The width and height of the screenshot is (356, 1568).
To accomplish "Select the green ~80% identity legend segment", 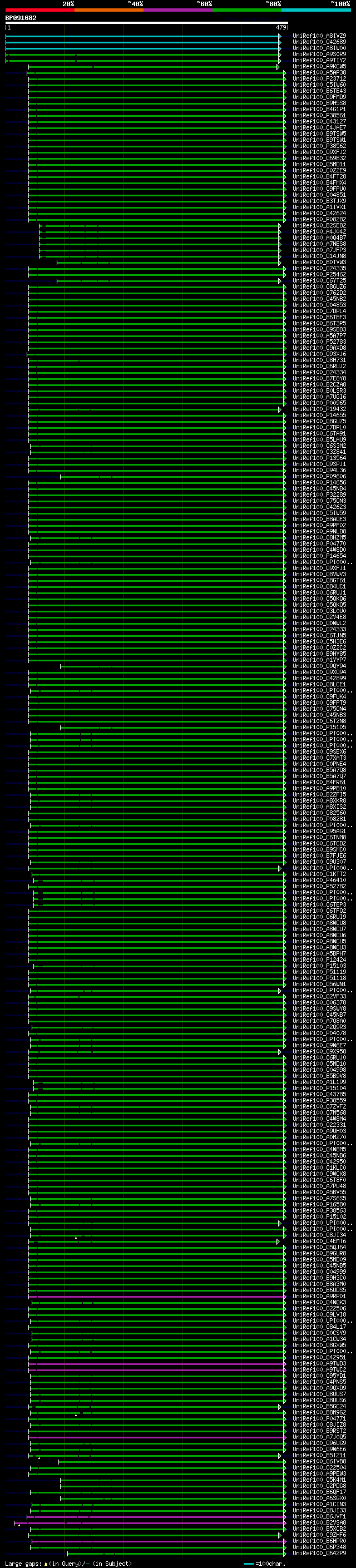I will (247, 10).
